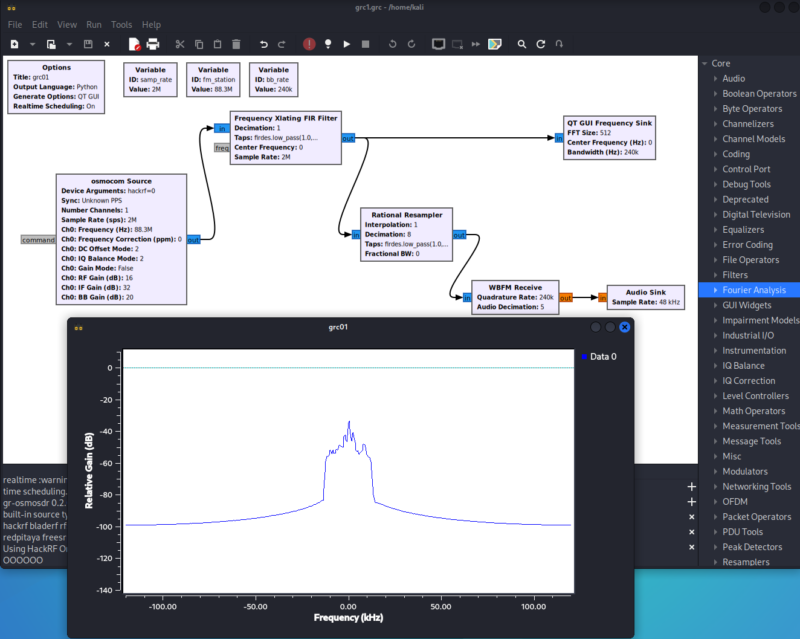Viewport: 800px width, 639px height.
Task: Click the Save flow graph floppy icon
Action: 88,44
